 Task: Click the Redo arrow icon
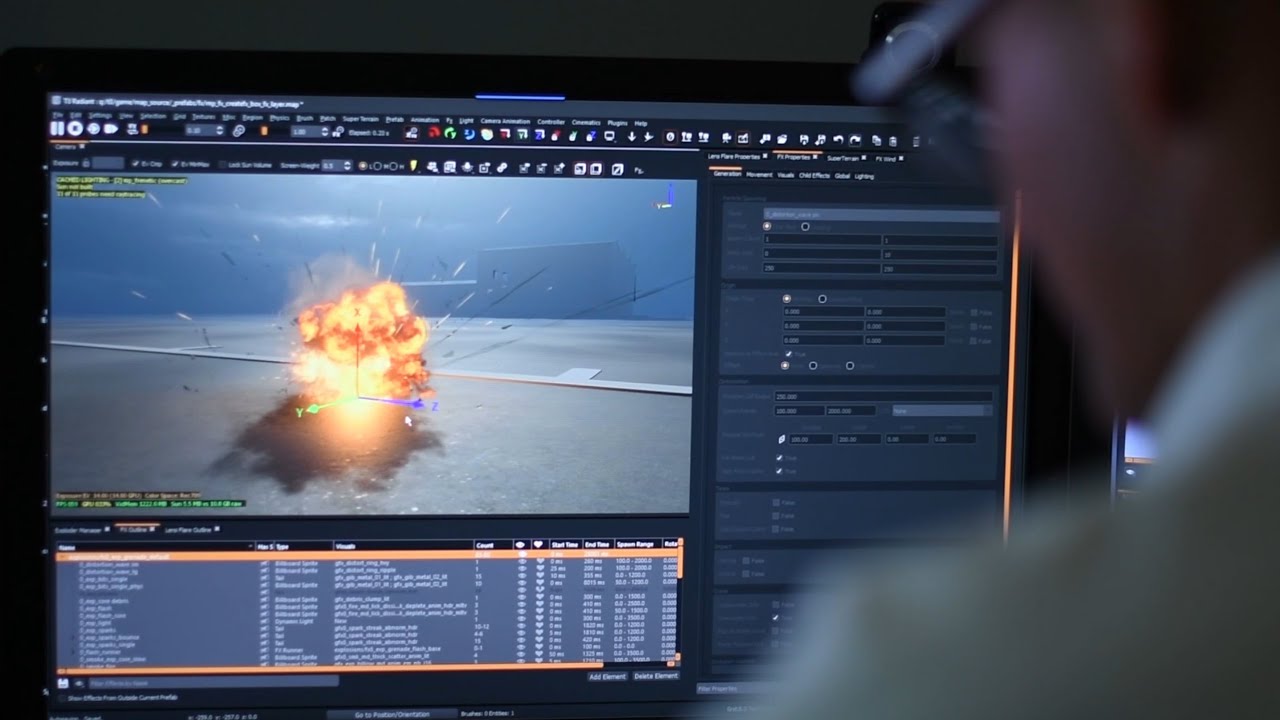(855, 140)
